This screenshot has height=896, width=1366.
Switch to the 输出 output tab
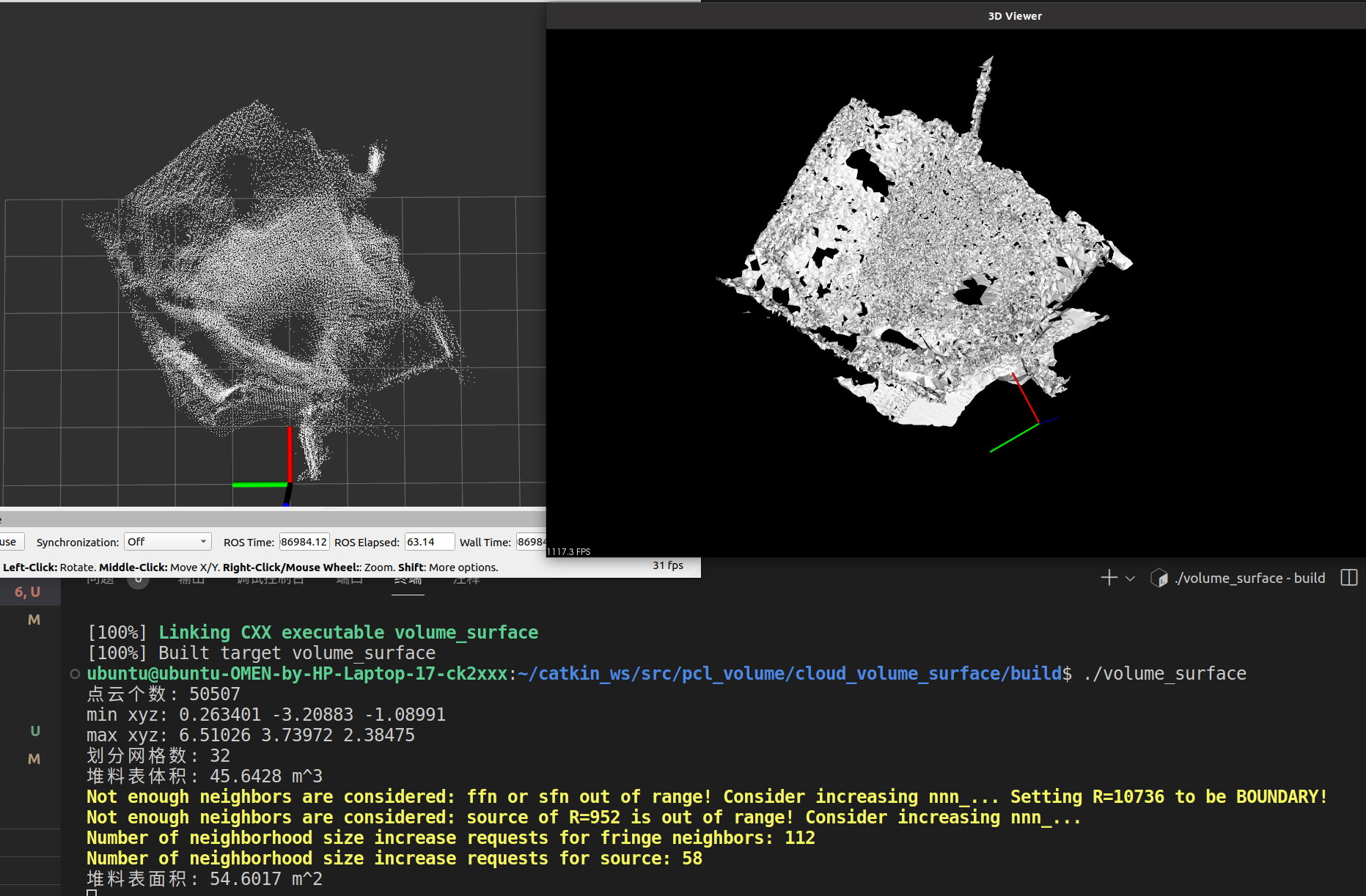(x=191, y=581)
